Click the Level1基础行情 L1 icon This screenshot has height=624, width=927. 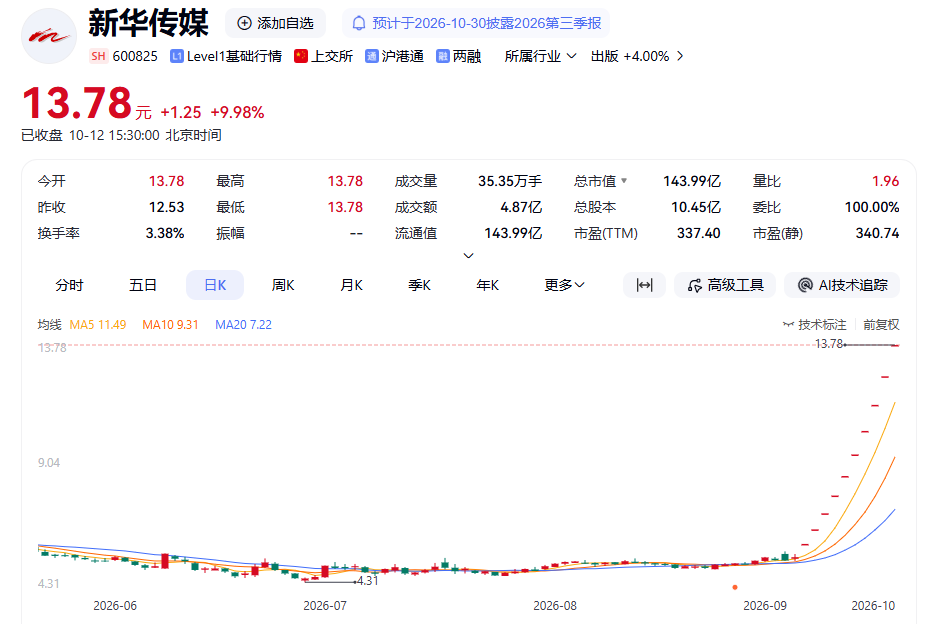click(x=176, y=56)
